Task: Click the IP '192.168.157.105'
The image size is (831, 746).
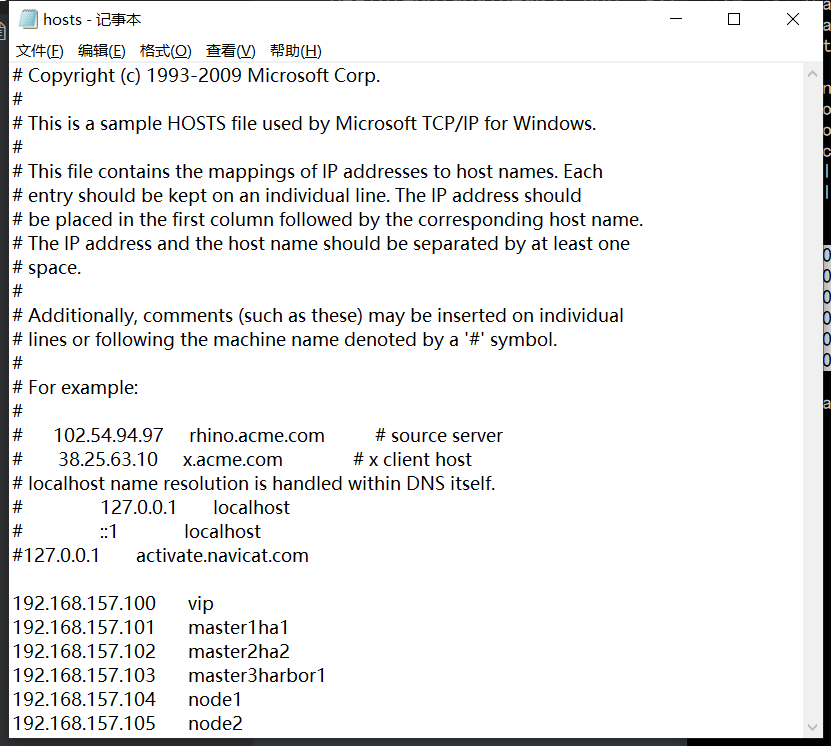Action: pos(84,724)
